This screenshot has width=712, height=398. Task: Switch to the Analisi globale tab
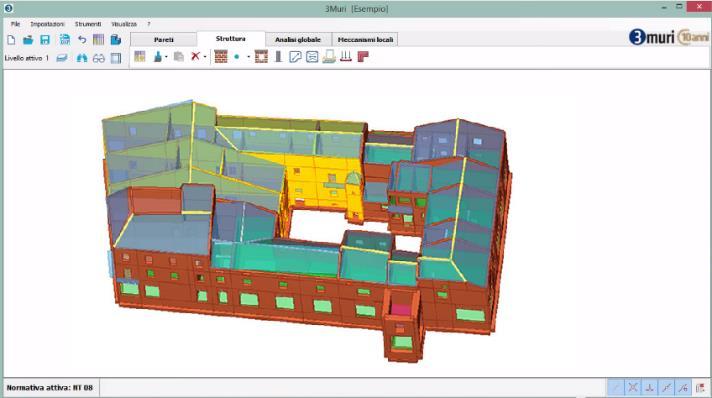(x=298, y=40)
